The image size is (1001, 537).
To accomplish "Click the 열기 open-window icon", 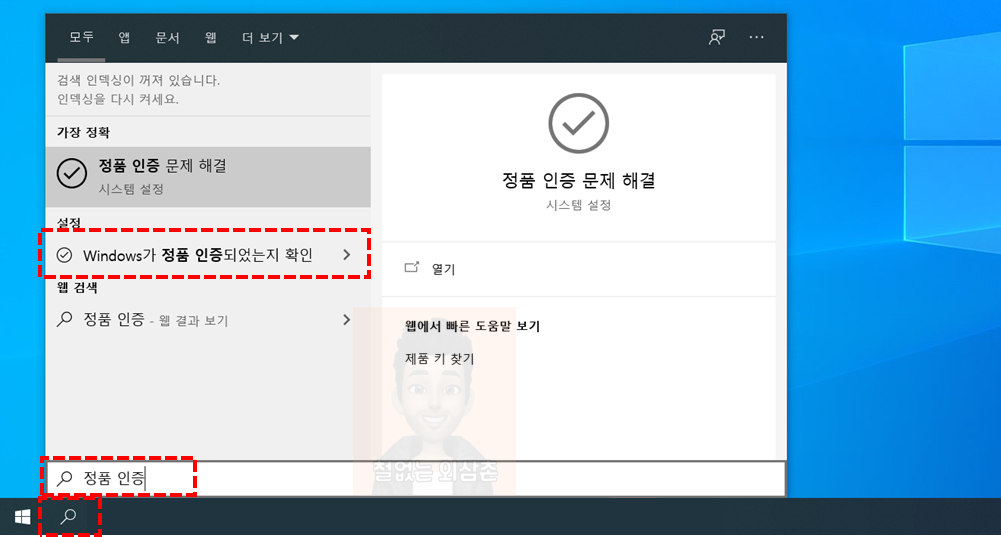I will (412, 268).
